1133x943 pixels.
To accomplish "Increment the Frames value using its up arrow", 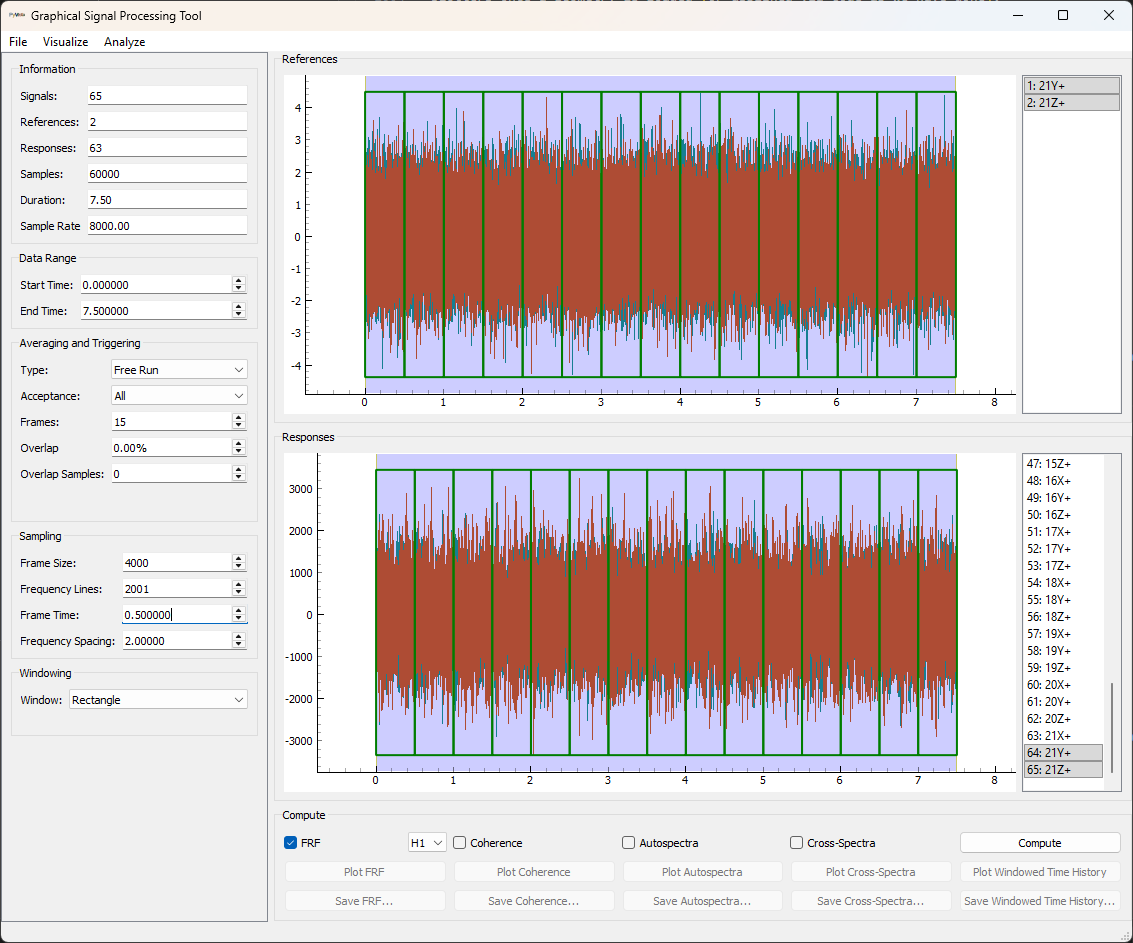I will pyautogui.click(x=239, y=417).
